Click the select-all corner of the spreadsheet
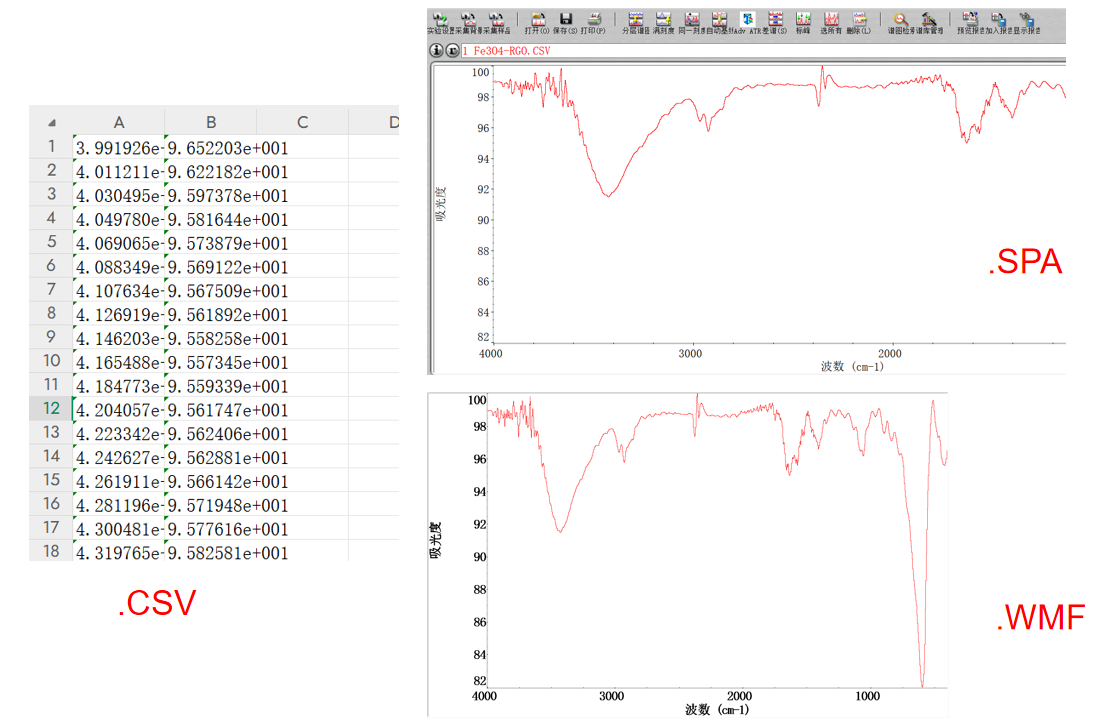Image resolution: width=1116 pixels, height=726 pixels. point(51,122)
